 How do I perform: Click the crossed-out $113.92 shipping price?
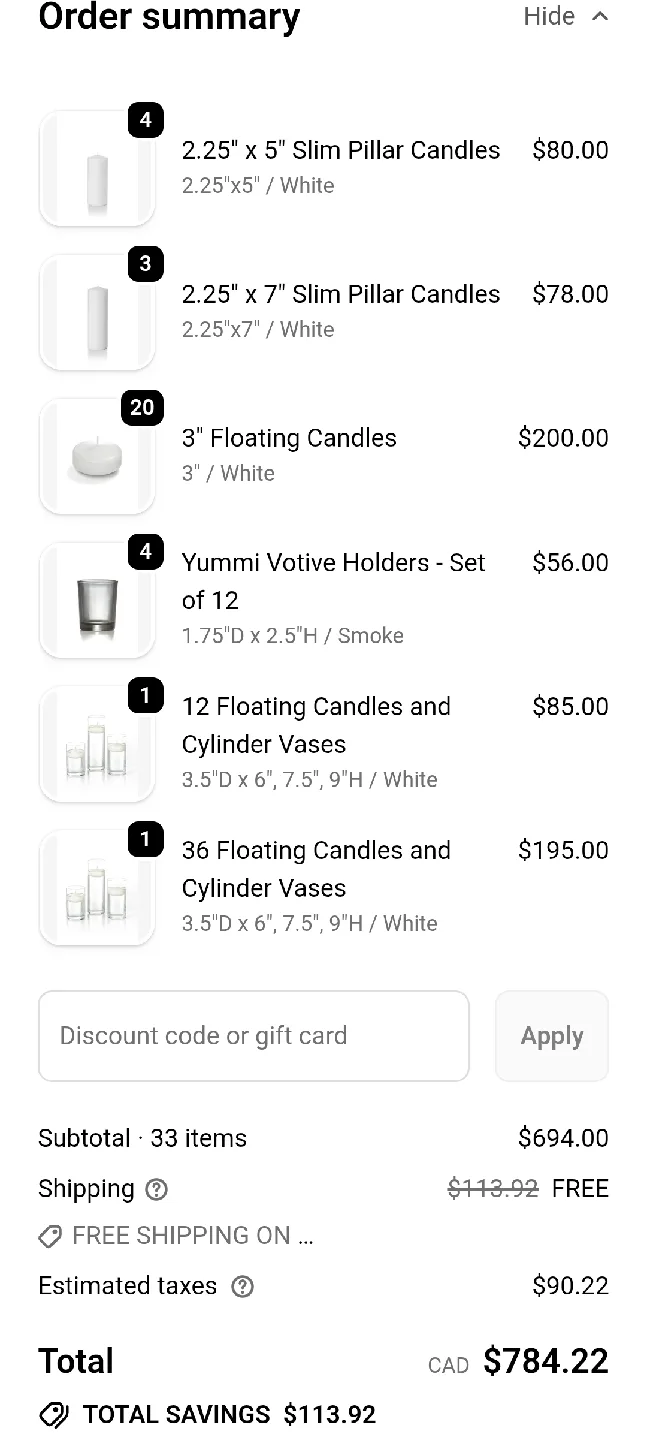492,1189
